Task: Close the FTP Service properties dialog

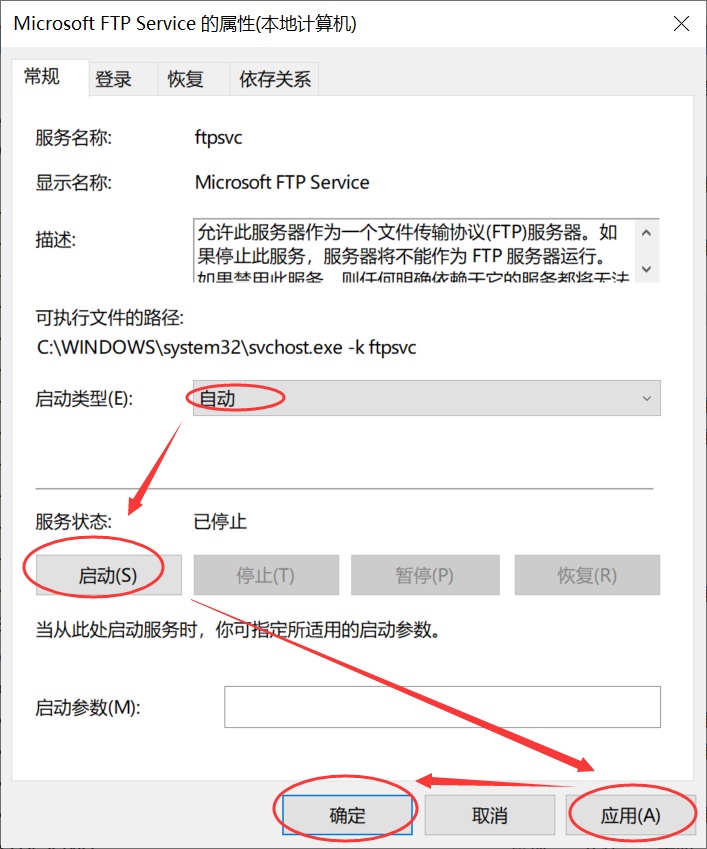Action: pos(681,24)
